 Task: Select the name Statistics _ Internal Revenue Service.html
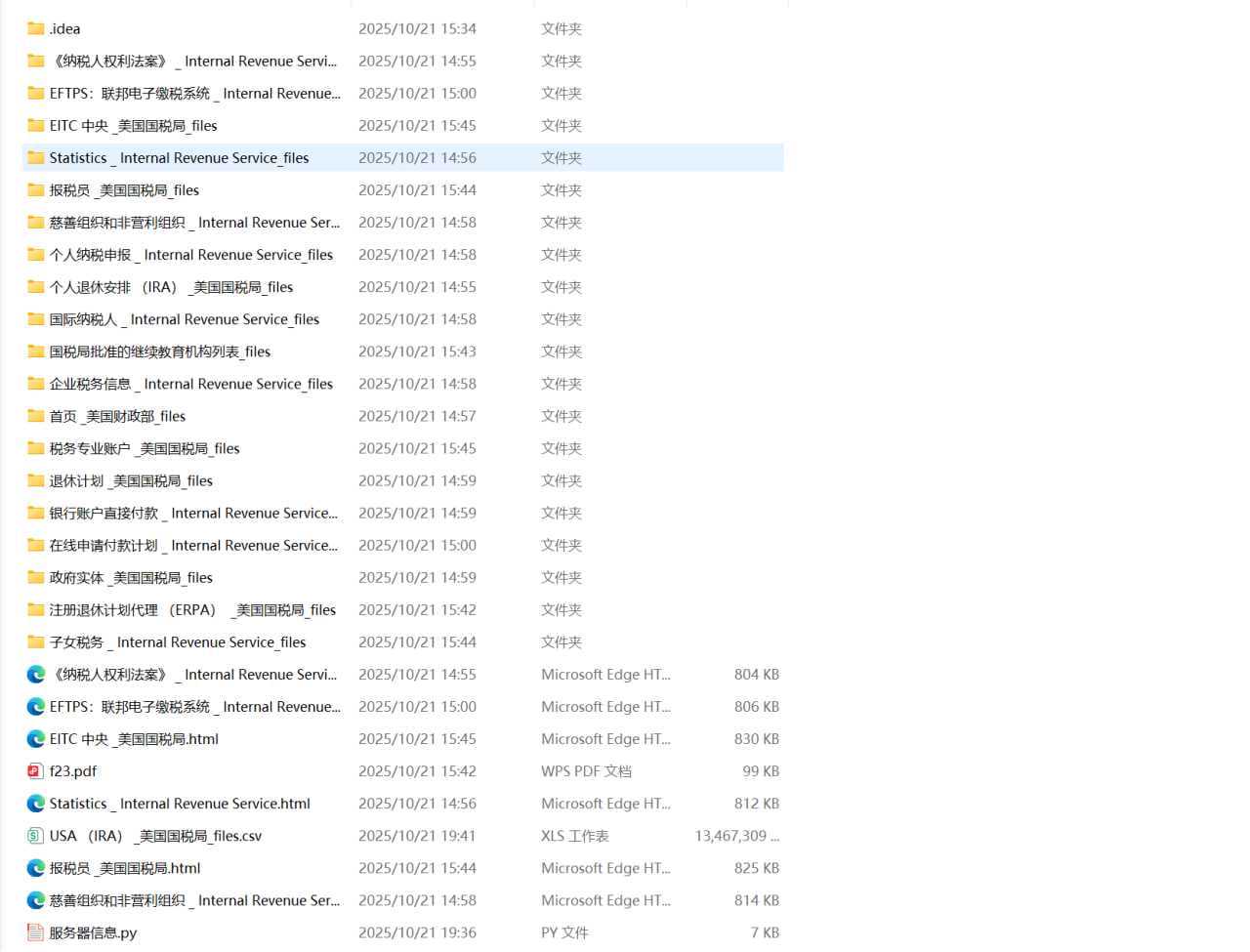(180, 803)
